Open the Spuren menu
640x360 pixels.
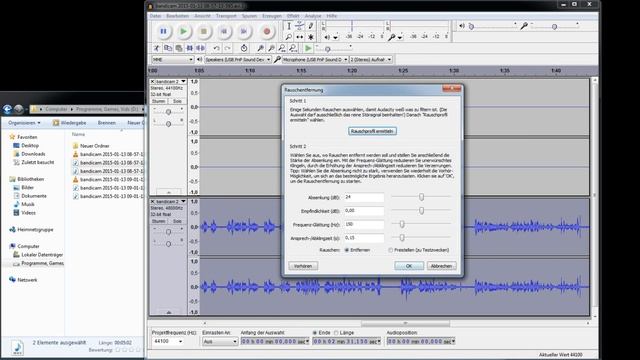pyautogui.click(x=249, y=16)
